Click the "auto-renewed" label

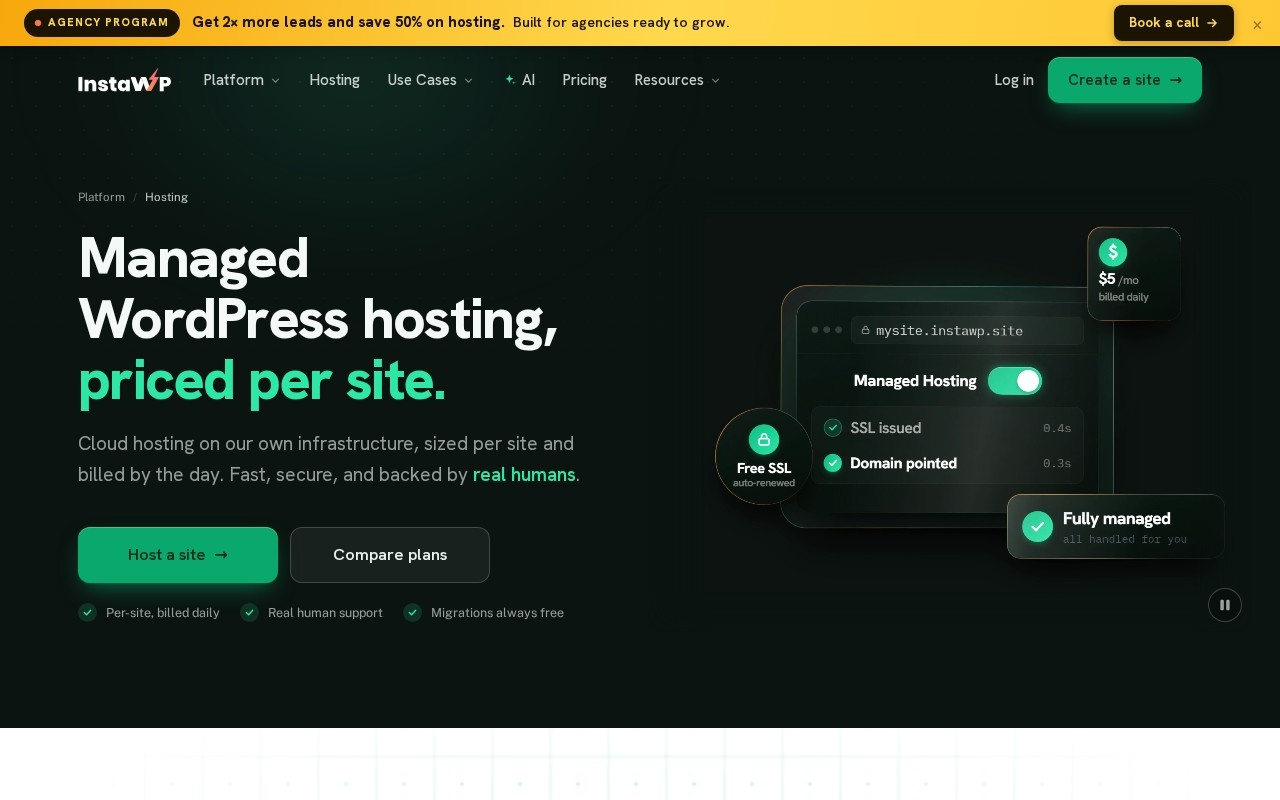[x=764, y=483]
